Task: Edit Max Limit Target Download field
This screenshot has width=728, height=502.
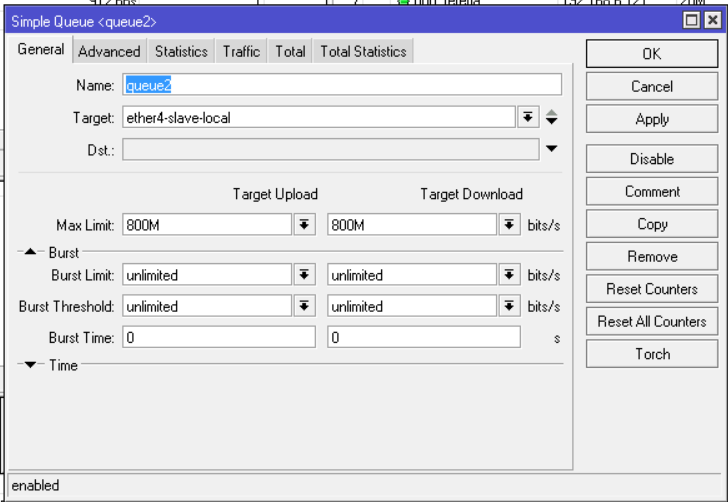Action: pos(412,225)
